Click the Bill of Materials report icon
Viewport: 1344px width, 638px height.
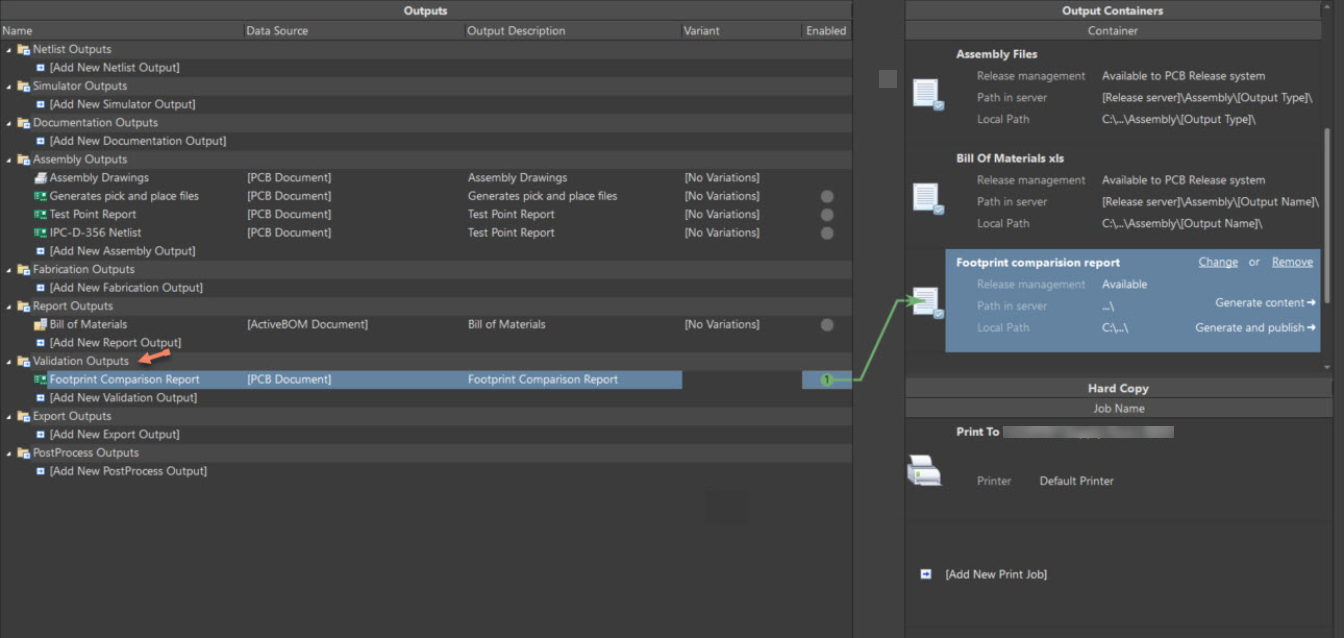tap(40, 325)
